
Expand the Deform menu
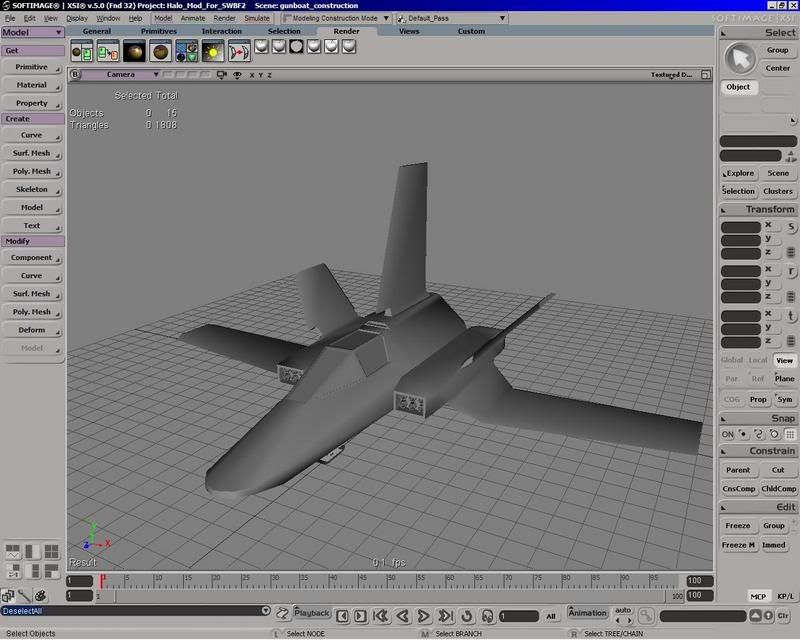click(x=32, y=330)
